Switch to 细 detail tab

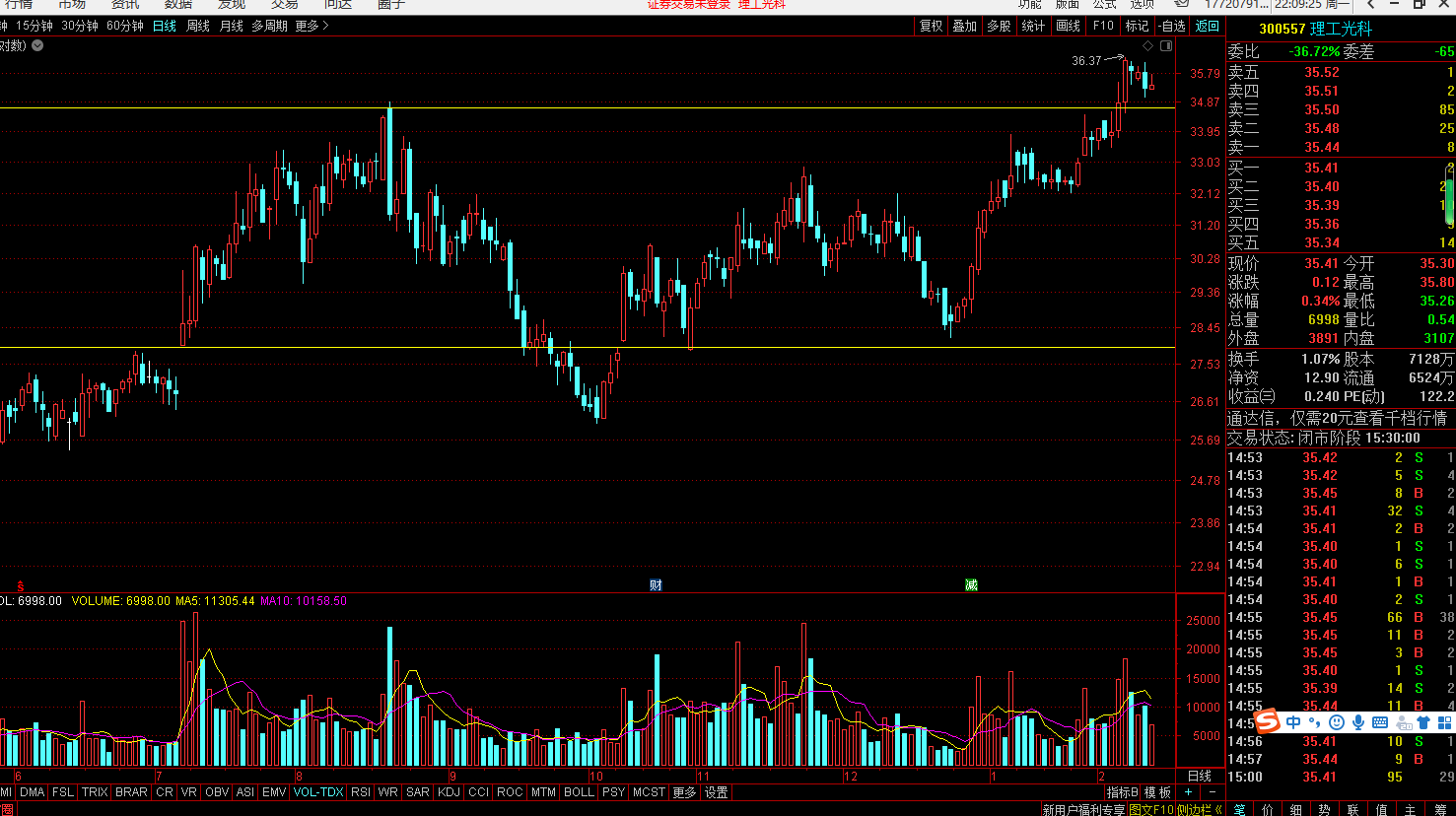click(x=1296, y=809)
